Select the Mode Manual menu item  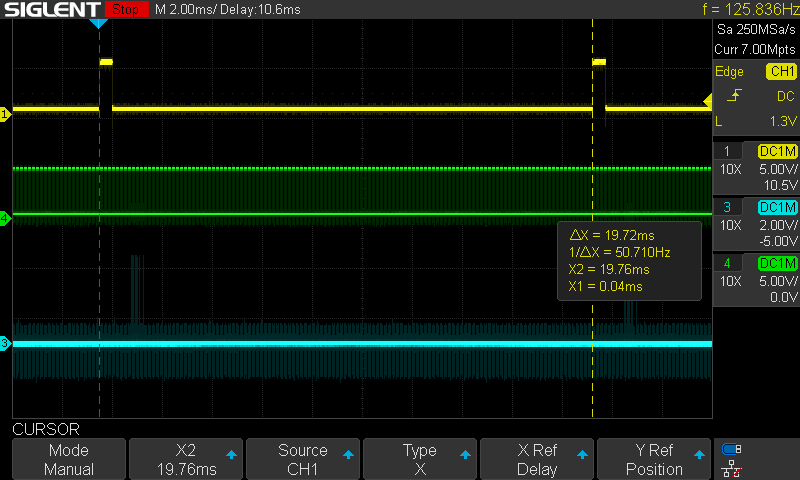tap(69, 460)
